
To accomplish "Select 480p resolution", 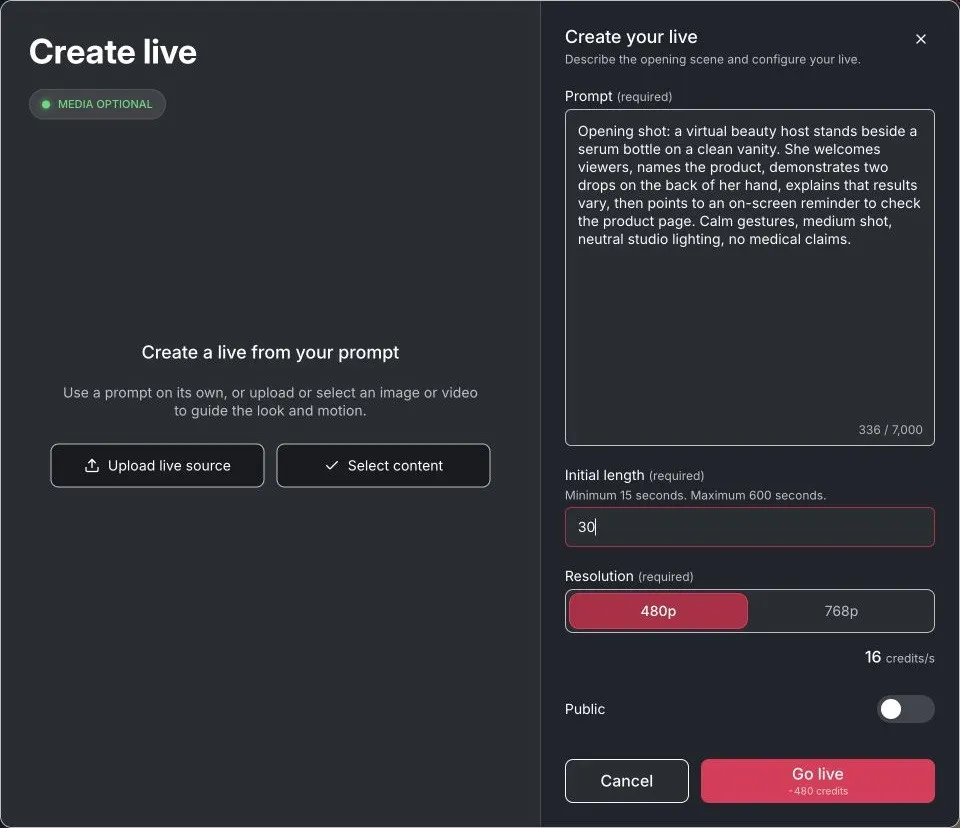I will coord(658,611).
